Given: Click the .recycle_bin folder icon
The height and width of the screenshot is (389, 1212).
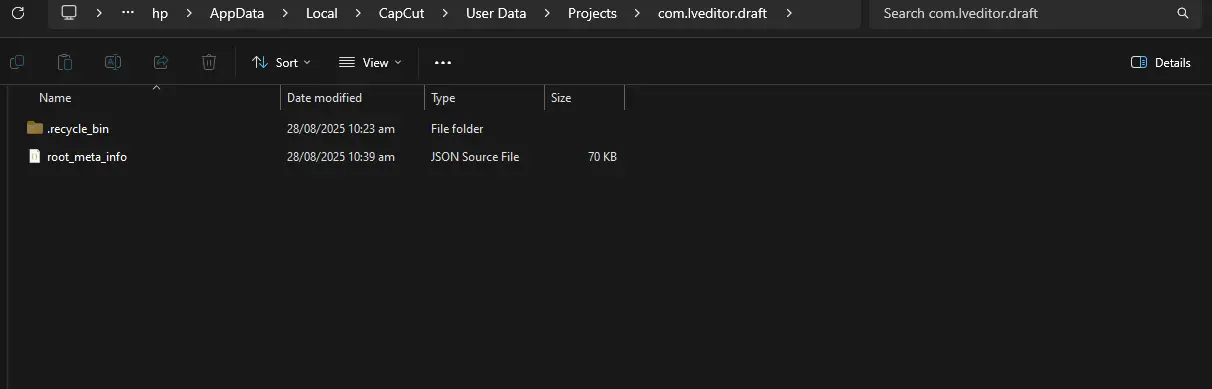Looking at the screenshot, I should tap(35, 128).
